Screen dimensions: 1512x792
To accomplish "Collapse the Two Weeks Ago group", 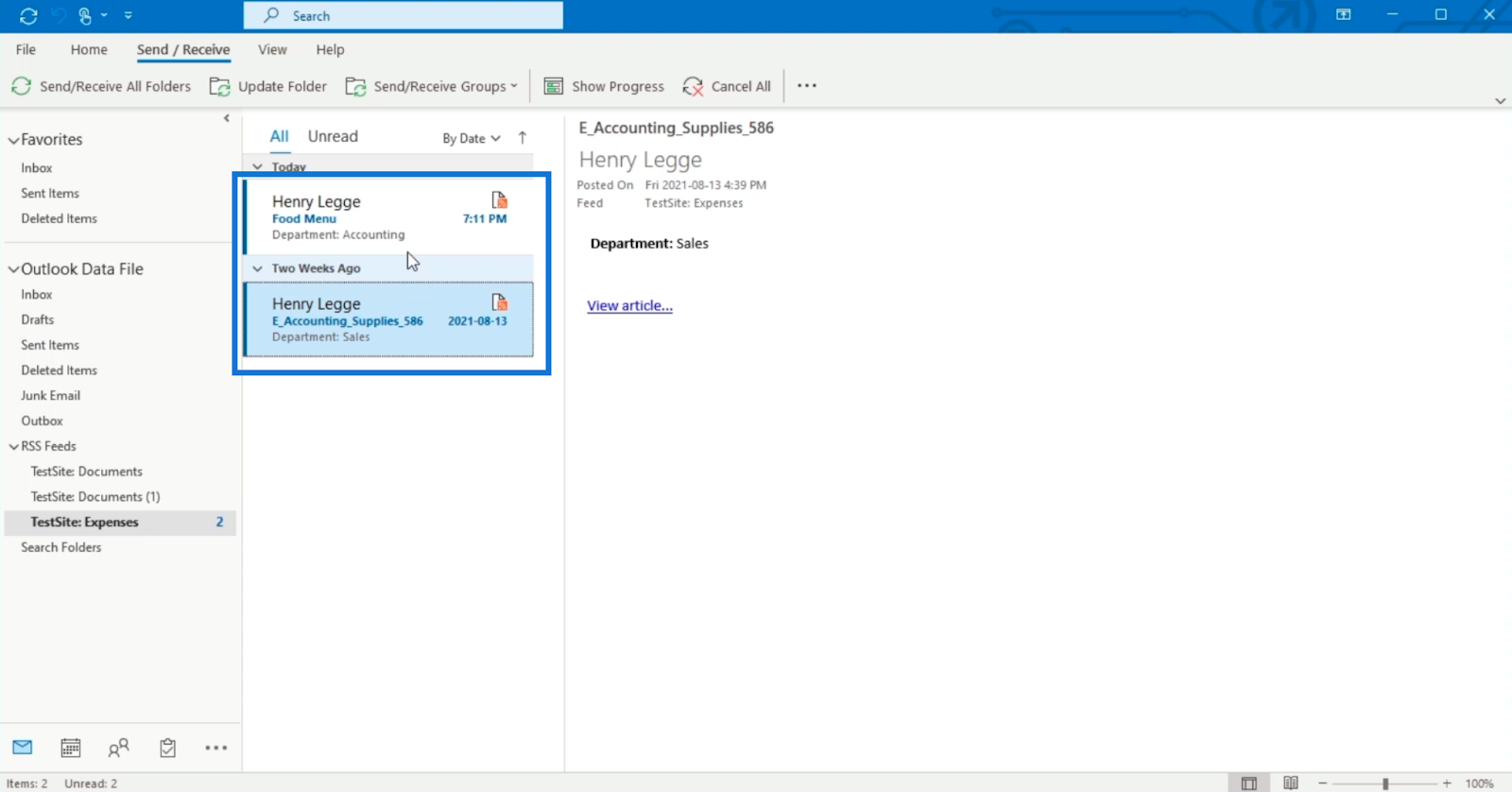I will tap(257, 268).
